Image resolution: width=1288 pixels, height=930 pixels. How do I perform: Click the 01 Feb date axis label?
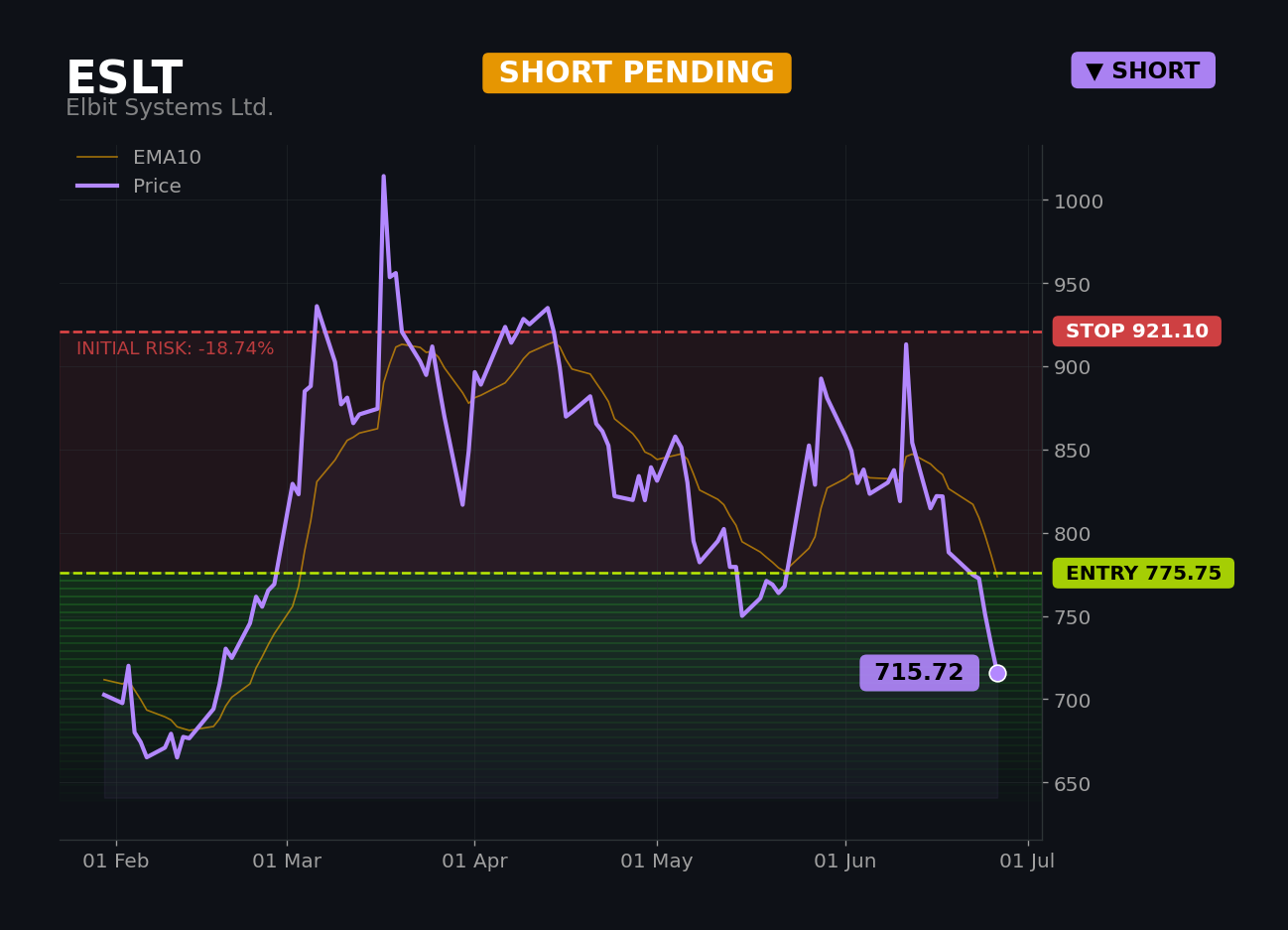click(x=116, y=862)
